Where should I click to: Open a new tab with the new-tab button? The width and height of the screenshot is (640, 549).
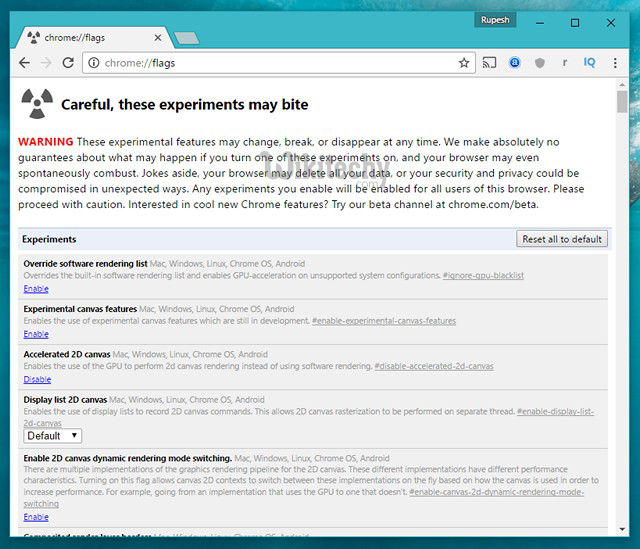[186, 38]
